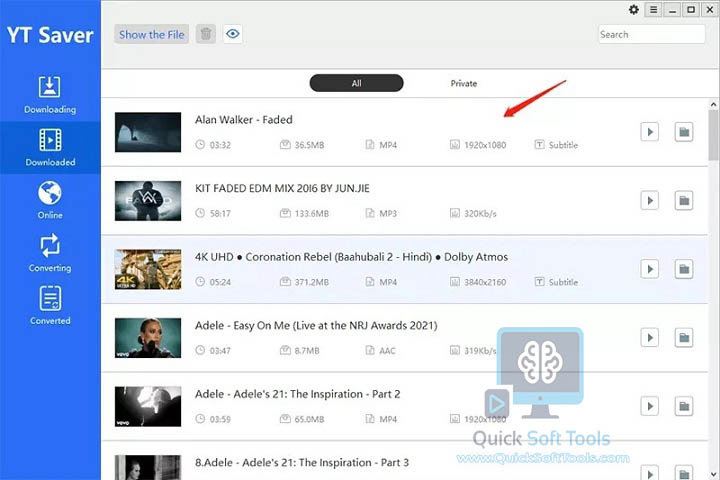Open folder for Alan Walker - Faded
Image resolution: width=720 pixels, height=480 pixels.
[x=684, y=132]
